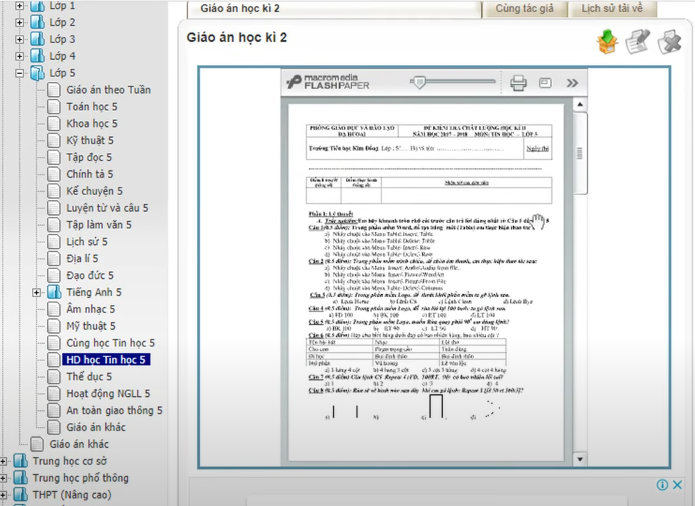The image size is (695, 506).
Task: Expand the Tiếng Anh 5 subfolder
Action: [37, 293]
